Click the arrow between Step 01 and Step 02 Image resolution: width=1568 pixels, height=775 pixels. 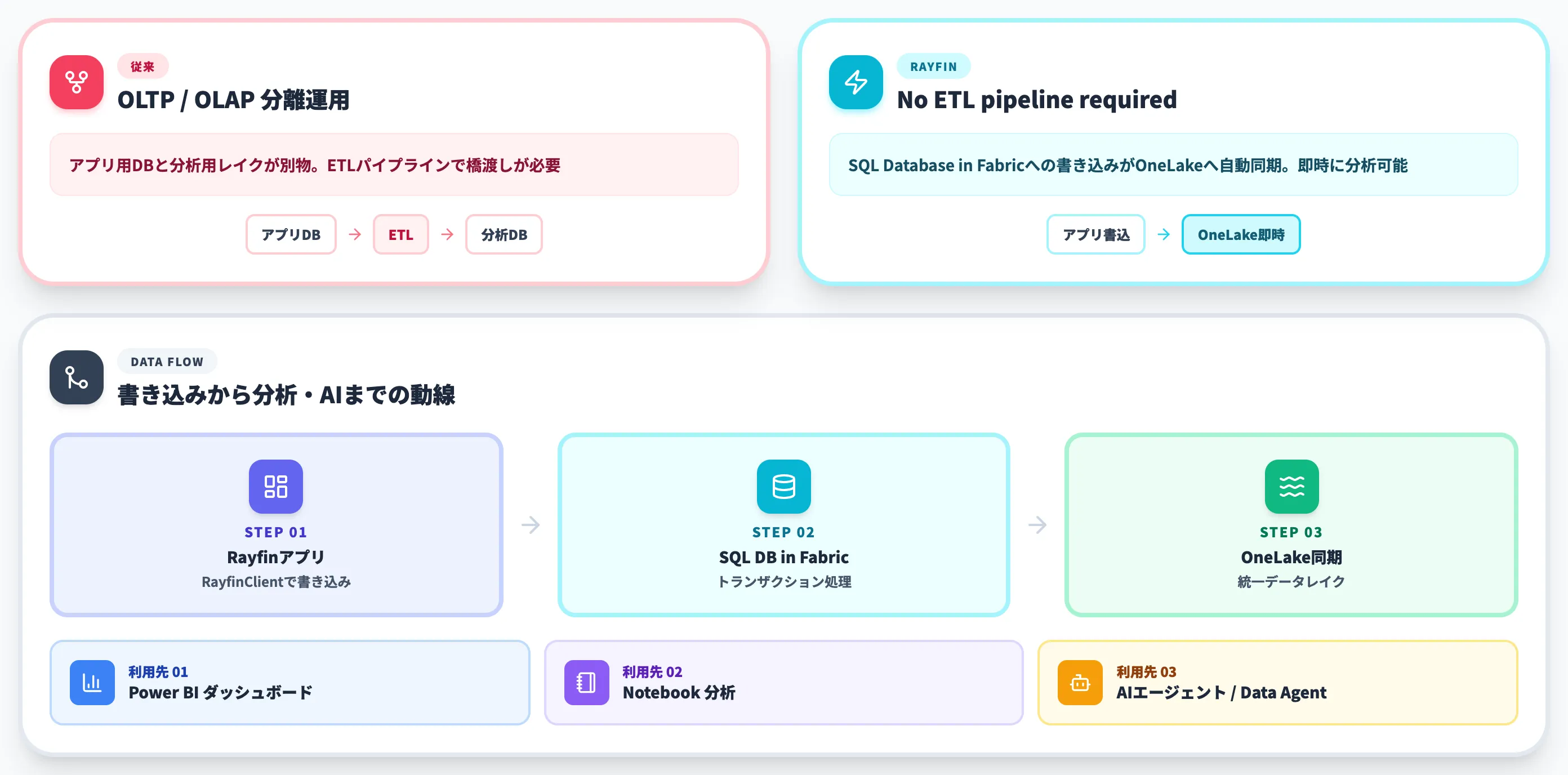(x=530, y=524)
